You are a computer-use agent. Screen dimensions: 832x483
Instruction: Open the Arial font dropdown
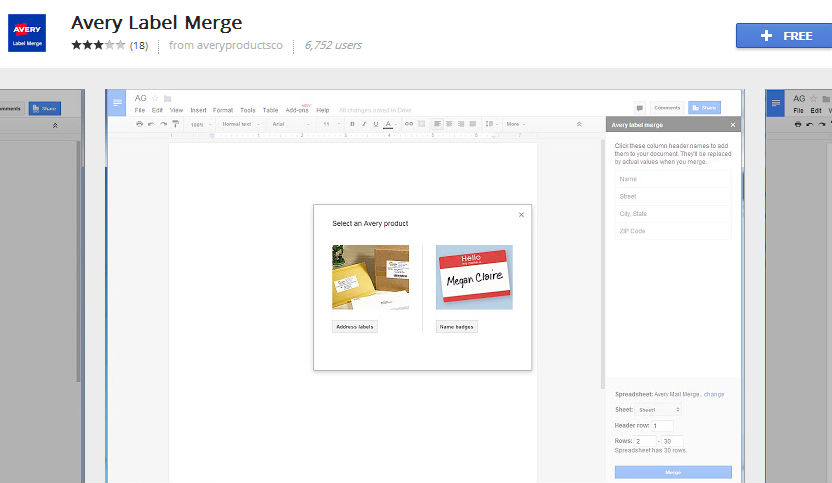pyautogui.click(x=291, y=124)
